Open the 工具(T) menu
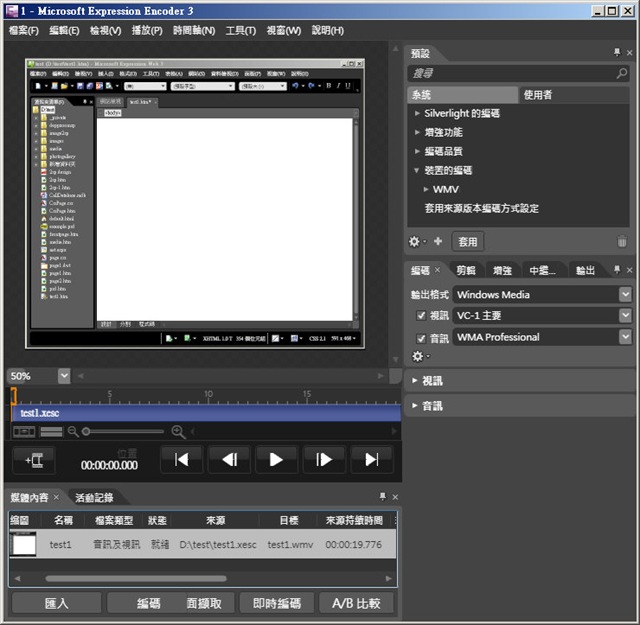The image size is (640, 625). coord(240,31)
